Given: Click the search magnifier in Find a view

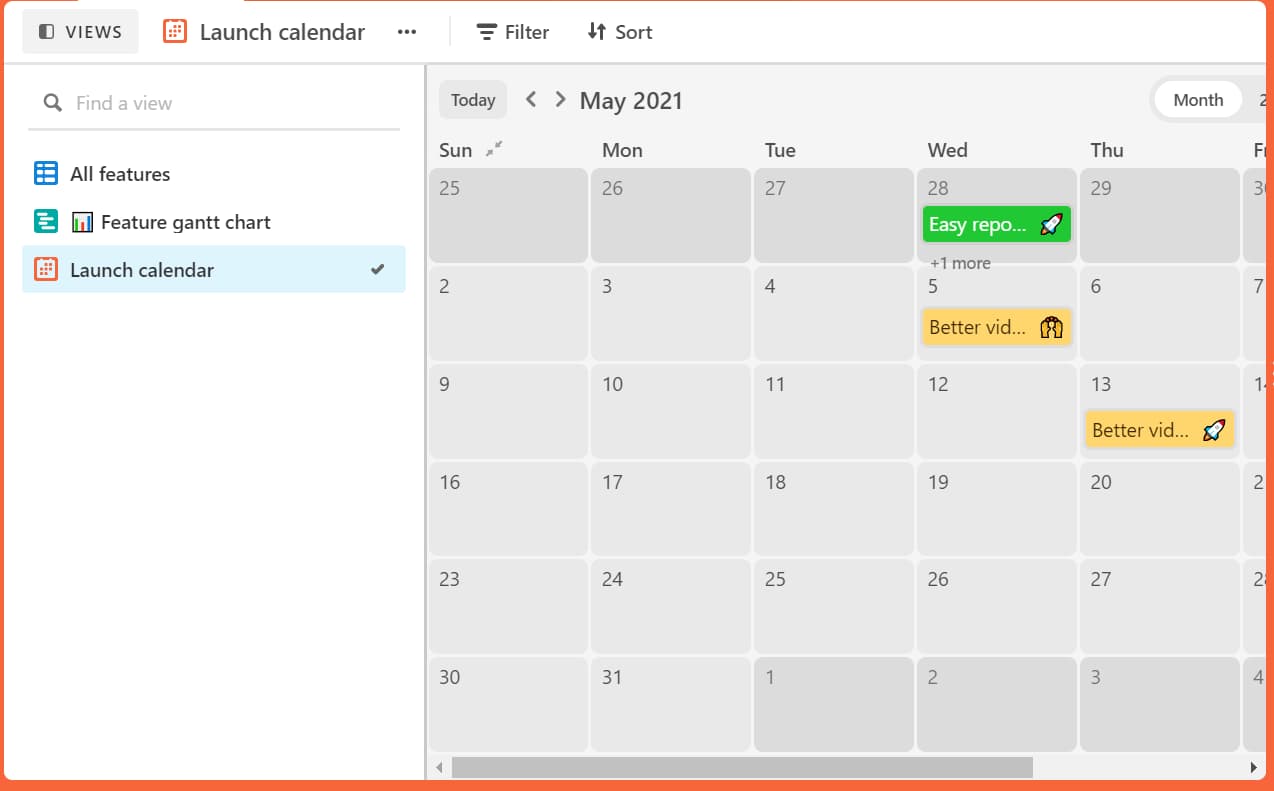Looking at the screenshot, I should [x=52, y=102].
